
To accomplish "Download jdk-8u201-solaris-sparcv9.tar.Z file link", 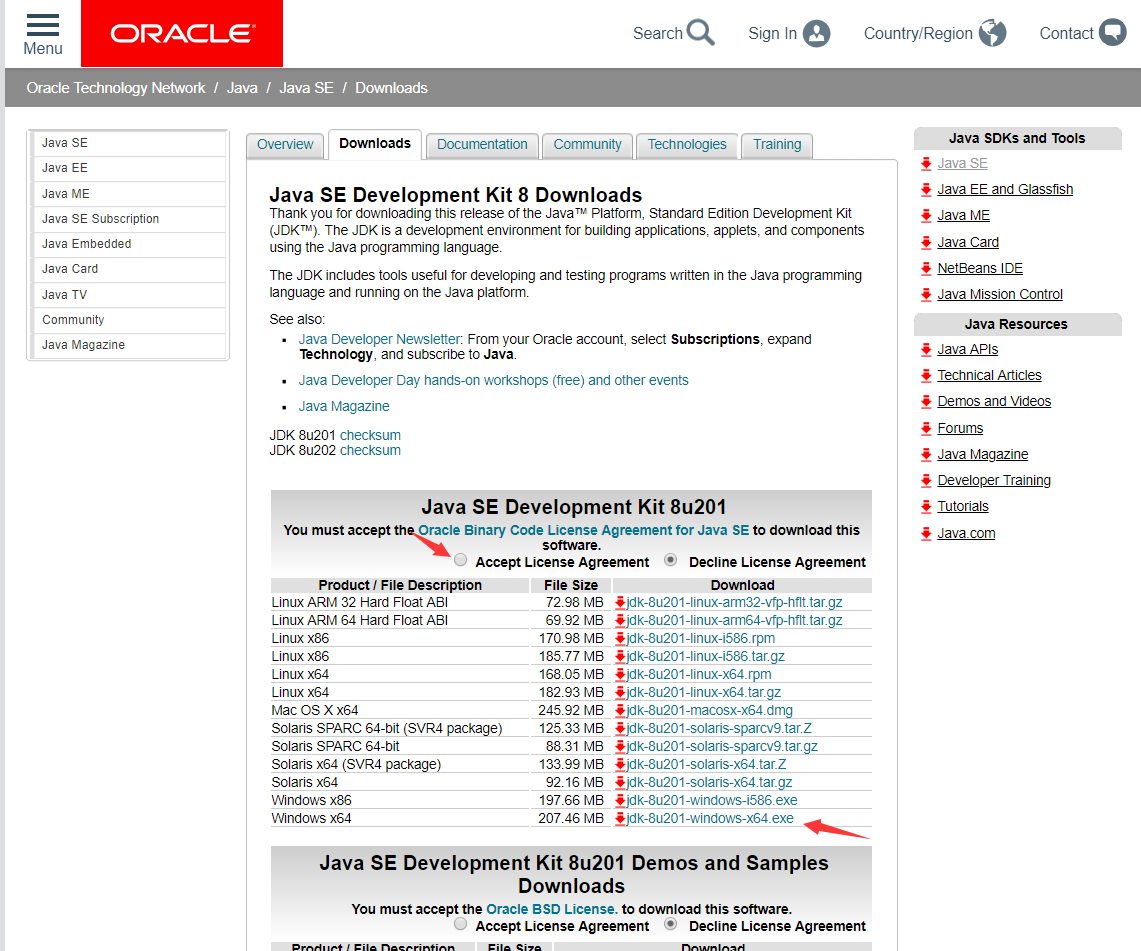I will pos(719,728).
